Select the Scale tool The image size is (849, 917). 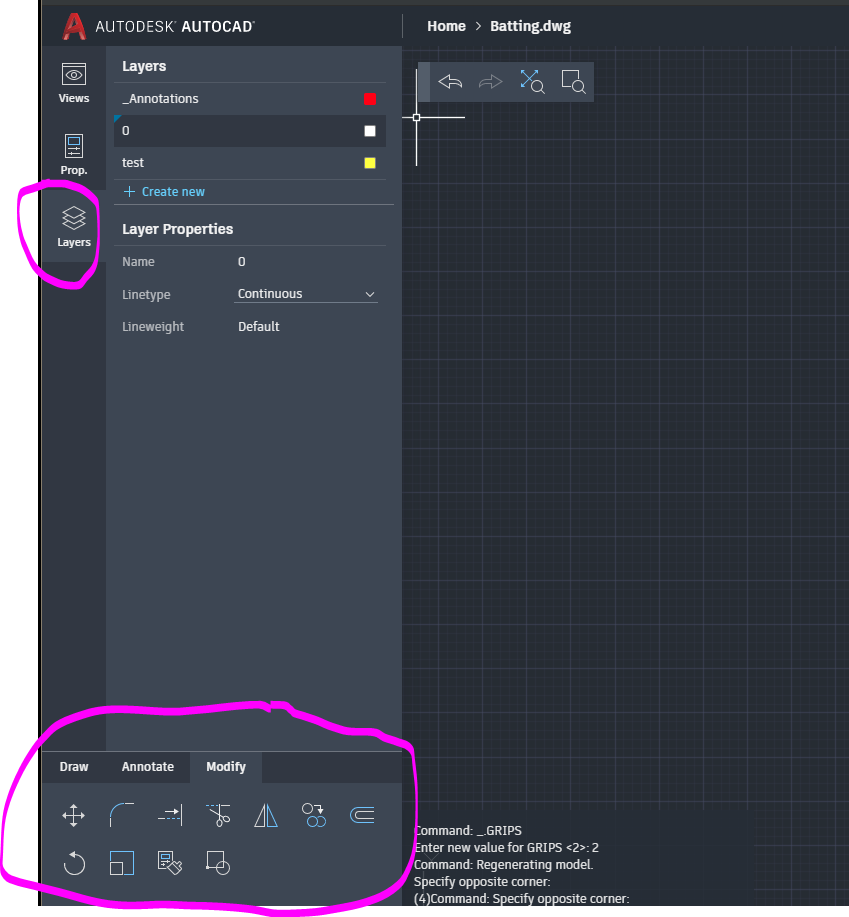(x=121, y=863)
